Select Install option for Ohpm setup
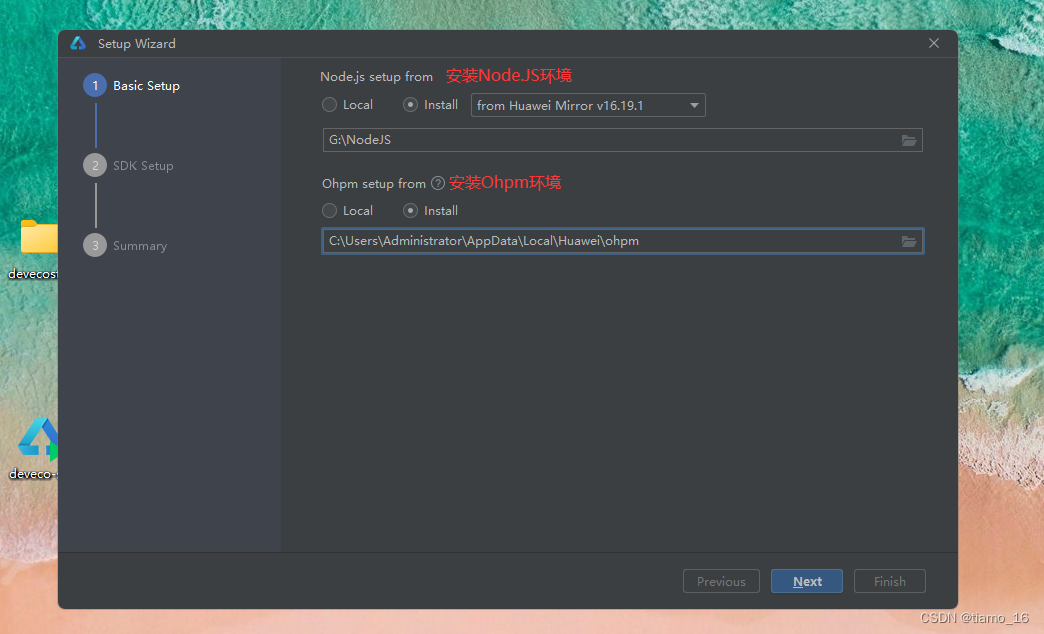 click(431, 210)
